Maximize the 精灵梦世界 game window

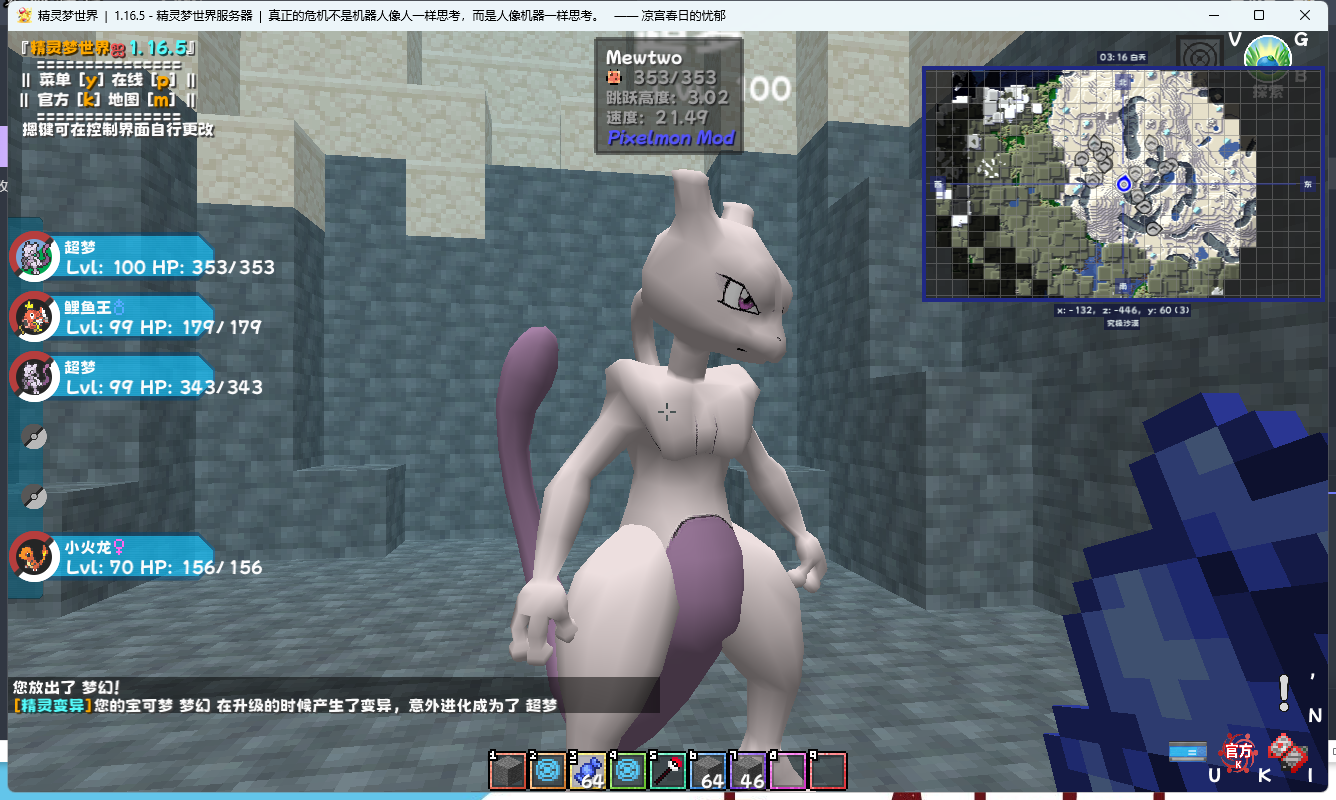point(1259,15)
